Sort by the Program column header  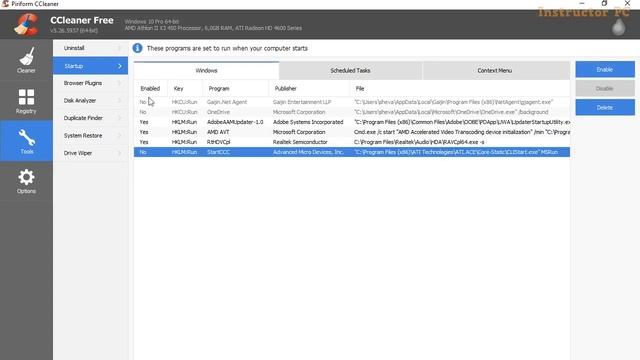(236, 89)
